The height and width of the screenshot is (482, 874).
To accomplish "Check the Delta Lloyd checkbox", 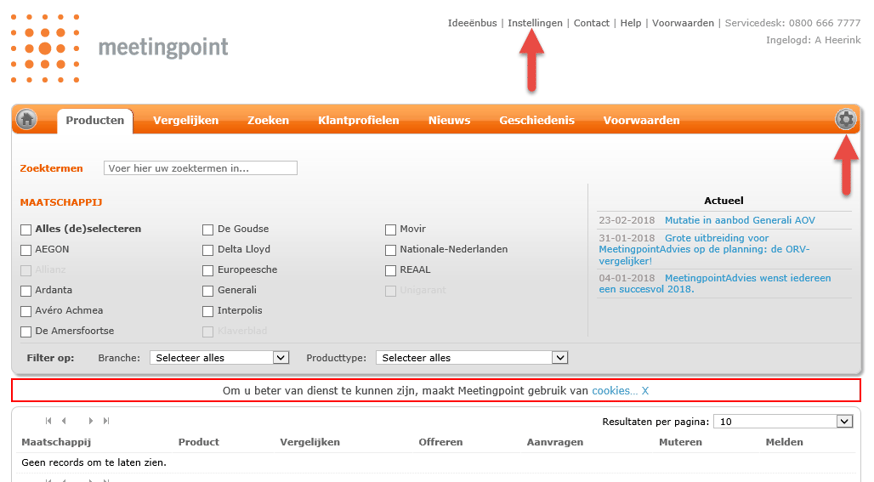I will 208,250.
